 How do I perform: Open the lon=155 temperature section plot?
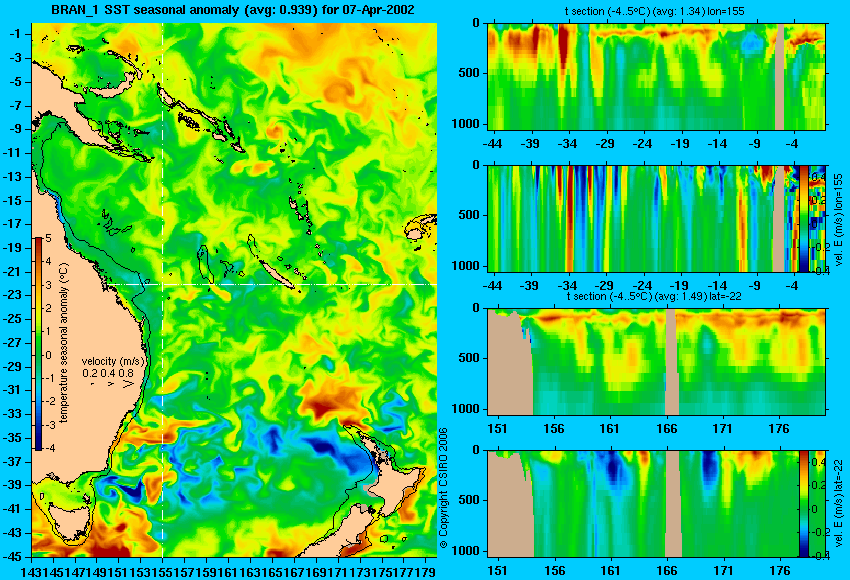pos(656,76)
